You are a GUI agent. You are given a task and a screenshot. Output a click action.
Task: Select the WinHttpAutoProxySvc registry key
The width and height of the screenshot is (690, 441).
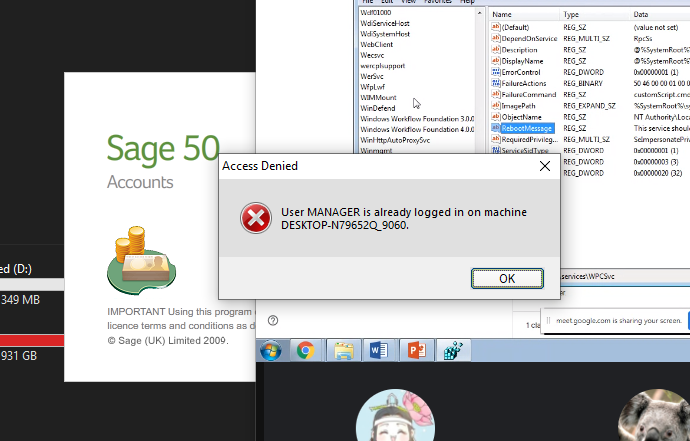[x=395, y=140]
